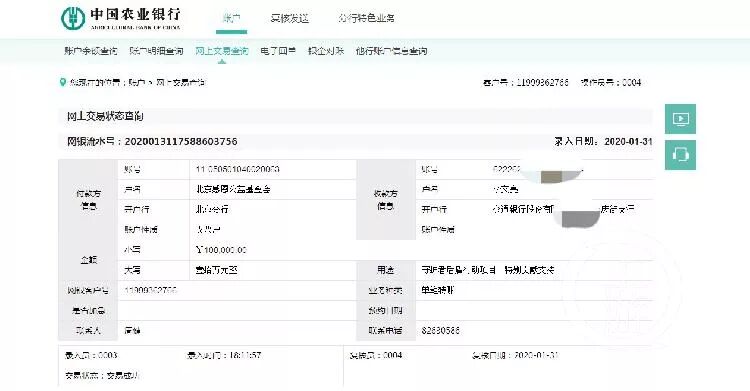Screen dimensions: 750x391
Task: Select the 账户 top tab
Action: [232, 18]
